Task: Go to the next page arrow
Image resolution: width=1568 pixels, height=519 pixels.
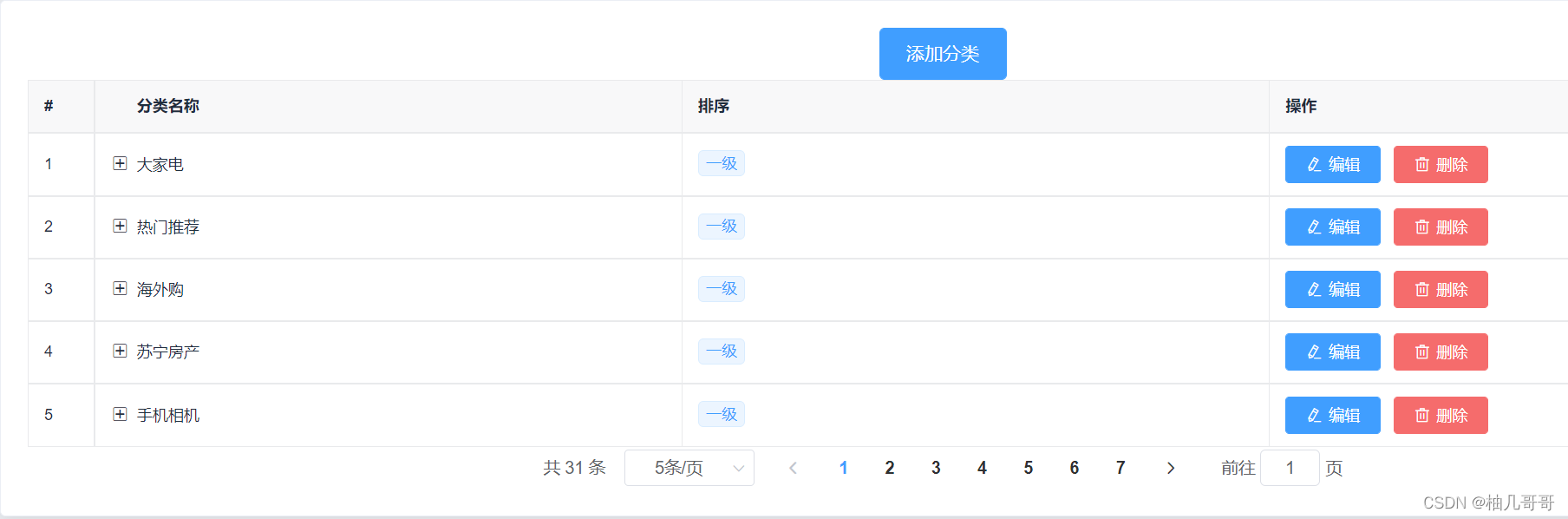Action: pos(1171,468)
